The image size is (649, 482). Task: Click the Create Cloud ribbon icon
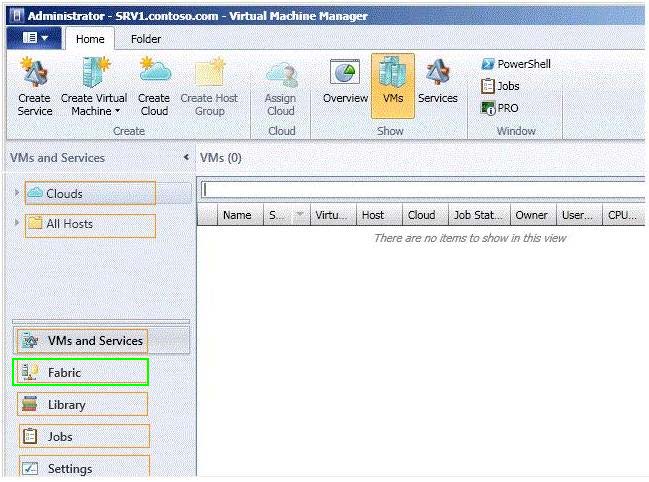[155, 70]
